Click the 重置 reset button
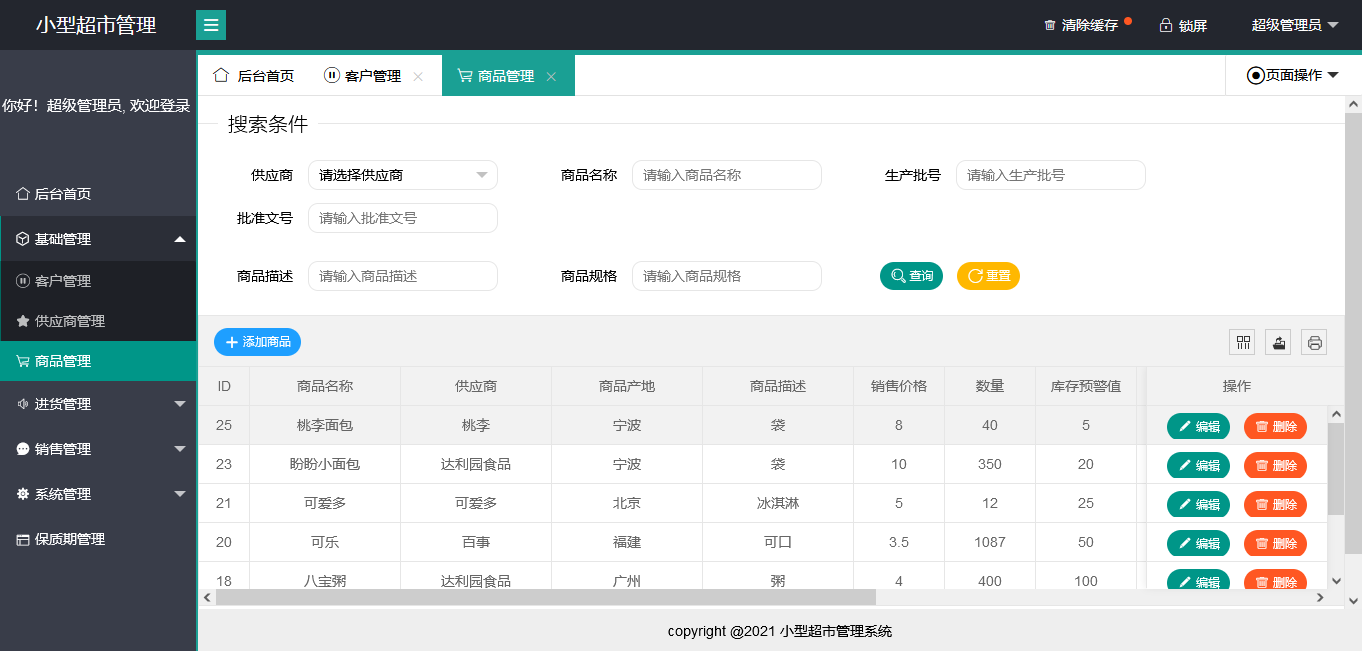Screen dimensions: 1362x651 point(988,276)
